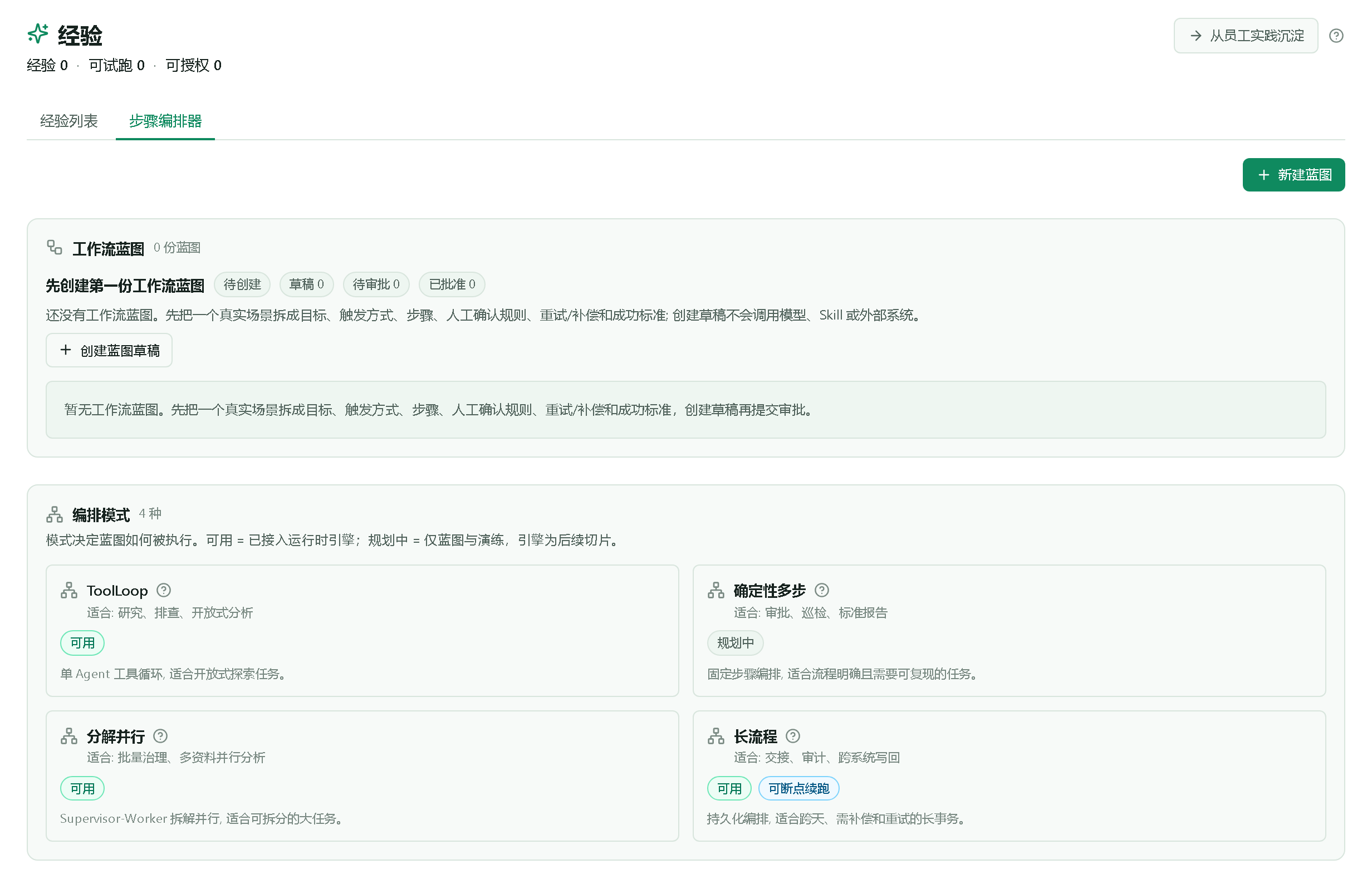Click the sparkle icon beside 经验 title

pyautogui.click(x=38, y=34)
